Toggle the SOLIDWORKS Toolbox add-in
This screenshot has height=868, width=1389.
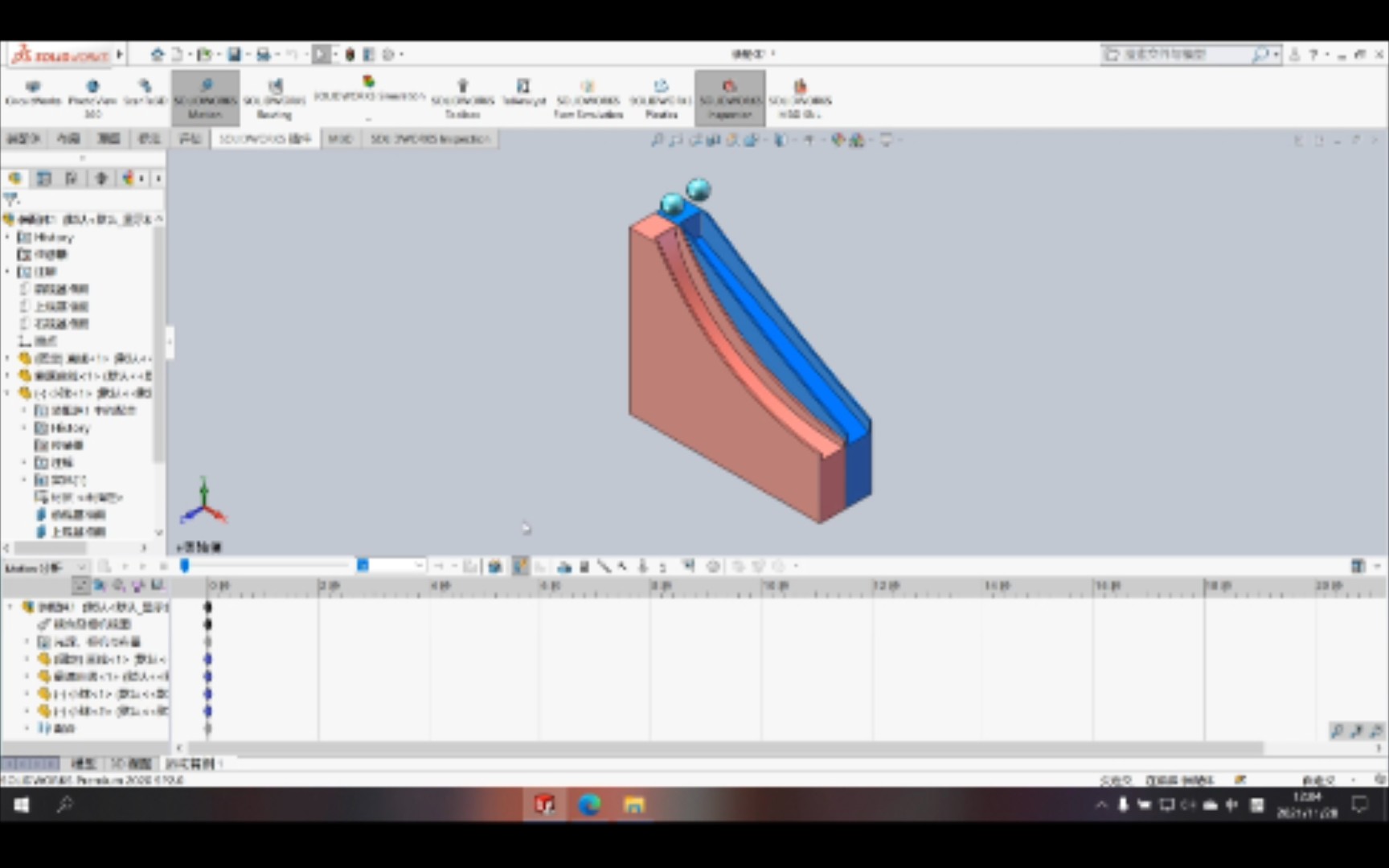tap(462, 98)
